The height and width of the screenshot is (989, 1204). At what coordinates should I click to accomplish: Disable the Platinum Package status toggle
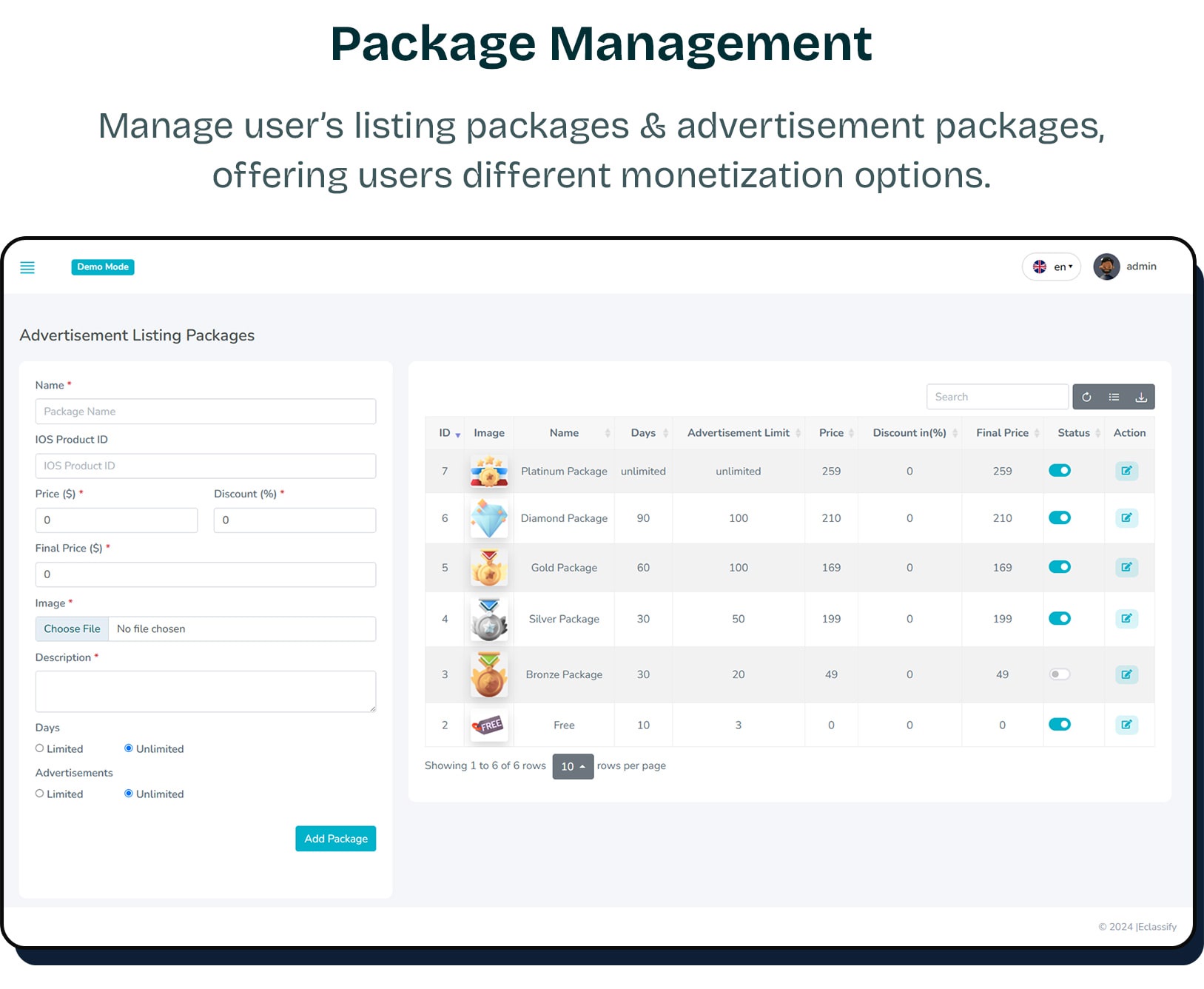[x=1060, y=470]
